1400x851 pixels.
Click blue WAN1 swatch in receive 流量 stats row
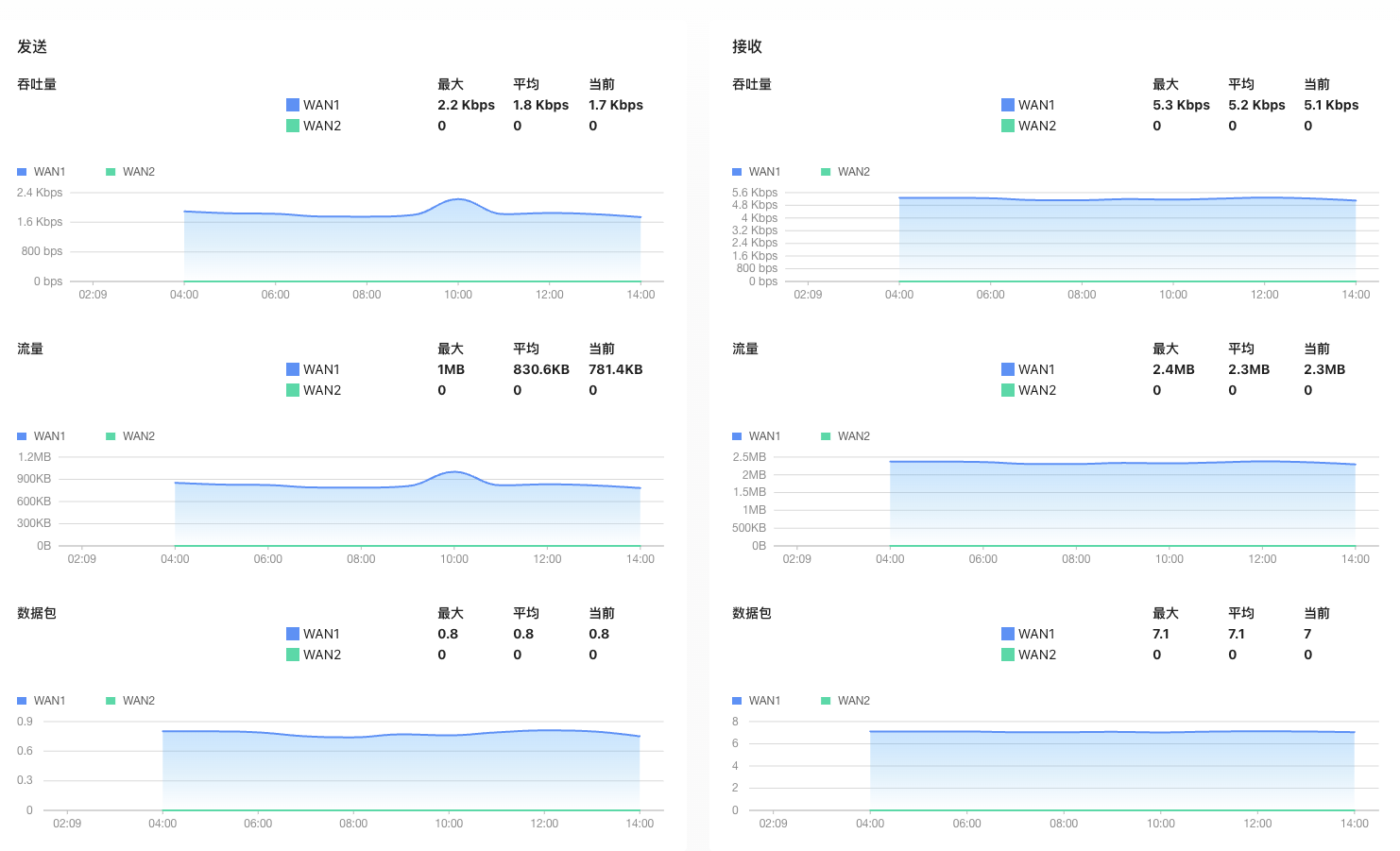coord(1008,369)
